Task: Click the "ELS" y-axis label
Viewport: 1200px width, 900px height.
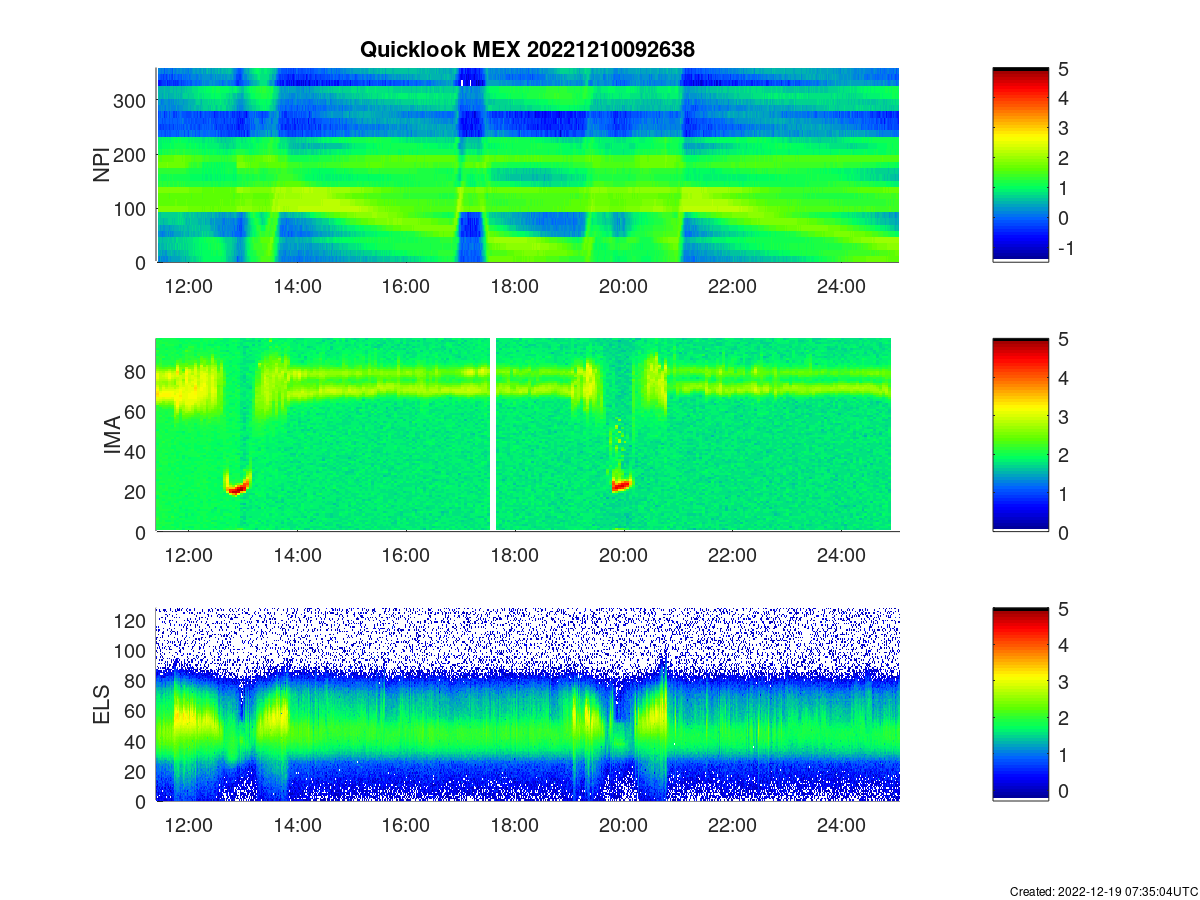Action: (101, 705)
